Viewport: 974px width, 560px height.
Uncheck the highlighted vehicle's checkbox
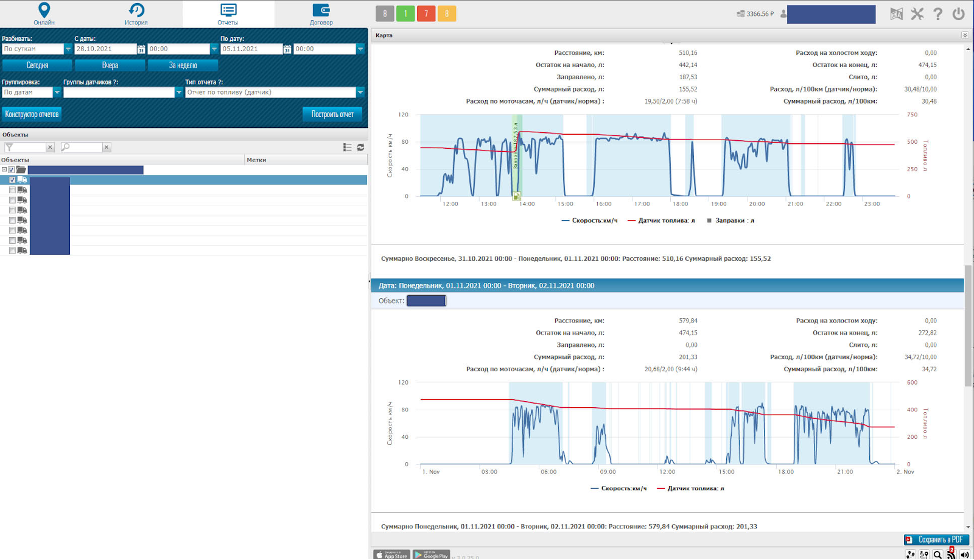point(12,180)
